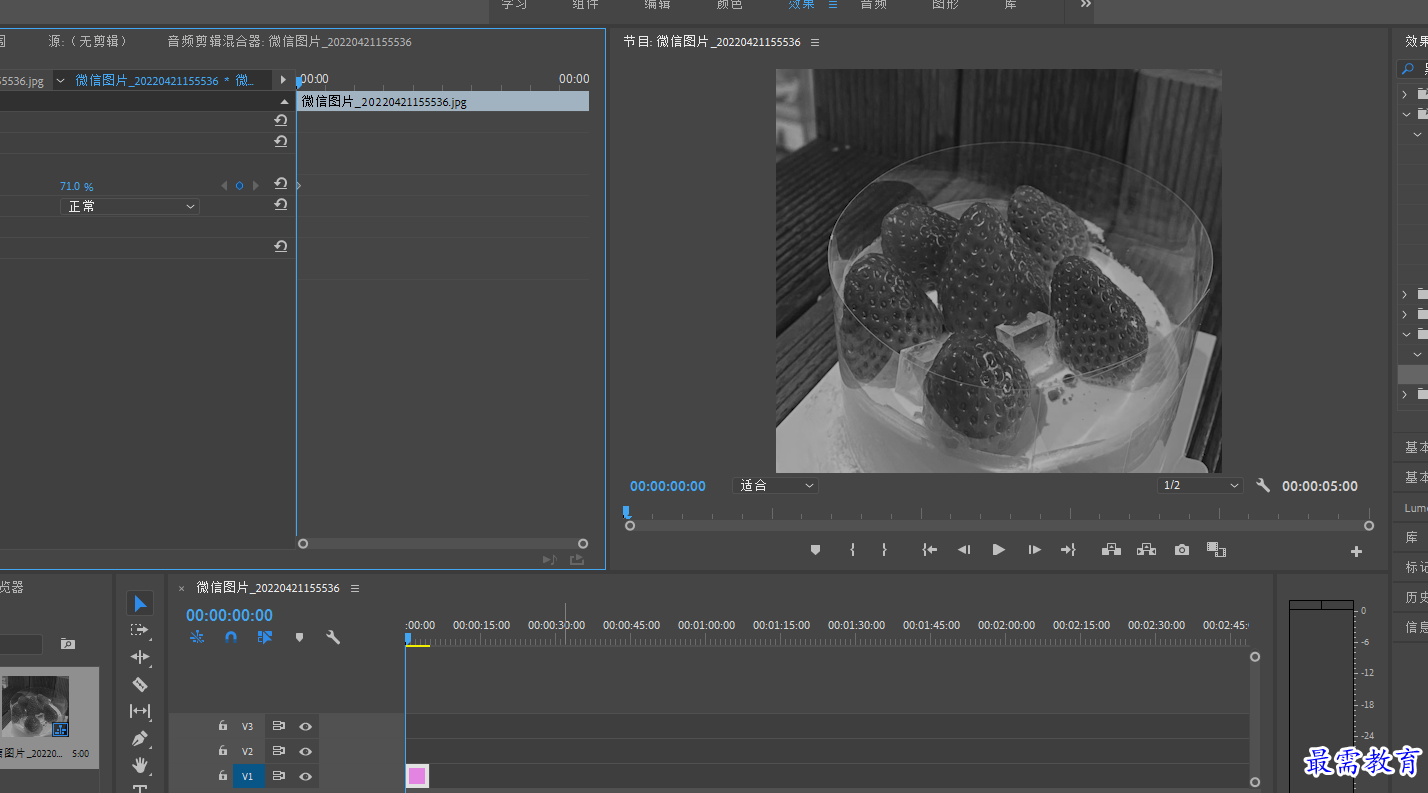Add or remove opacity keyframe
The image size is (1428, 793).
tap(239, 186)
